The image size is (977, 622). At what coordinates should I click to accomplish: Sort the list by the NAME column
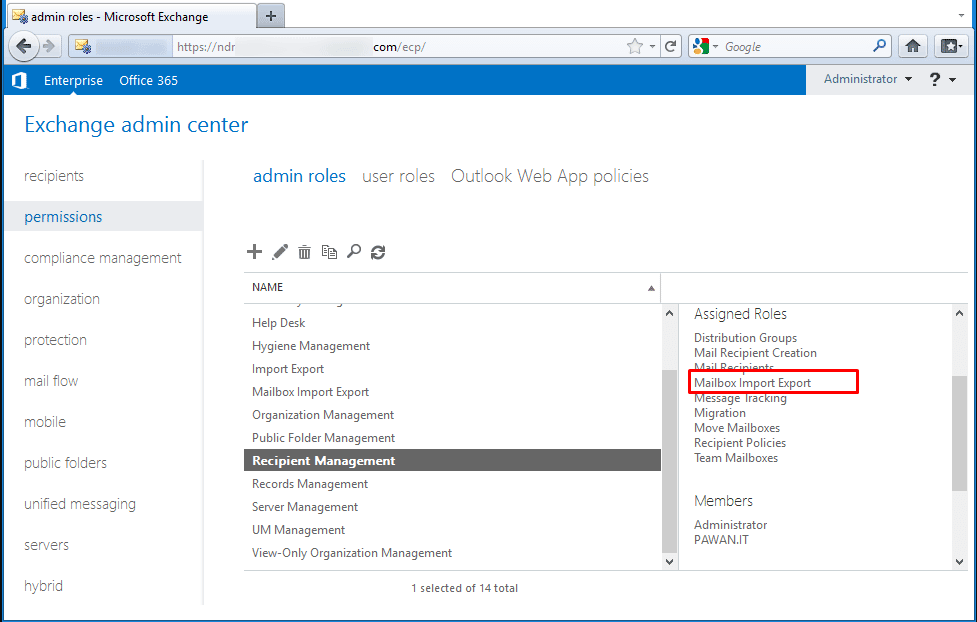click(x=452, y=287)
